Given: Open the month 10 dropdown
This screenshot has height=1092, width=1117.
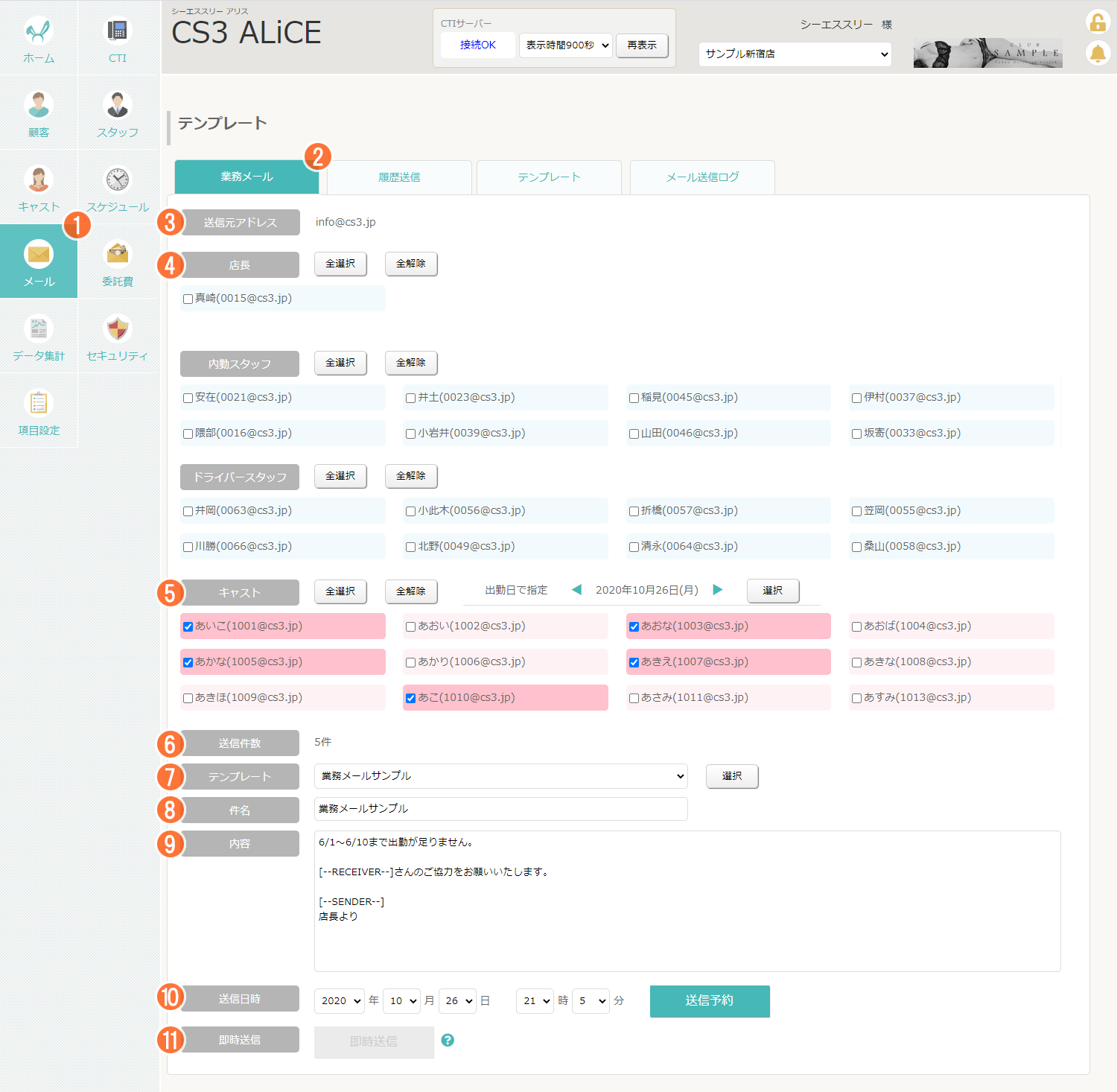Looking at the screenshot, I should point(401,1000).
